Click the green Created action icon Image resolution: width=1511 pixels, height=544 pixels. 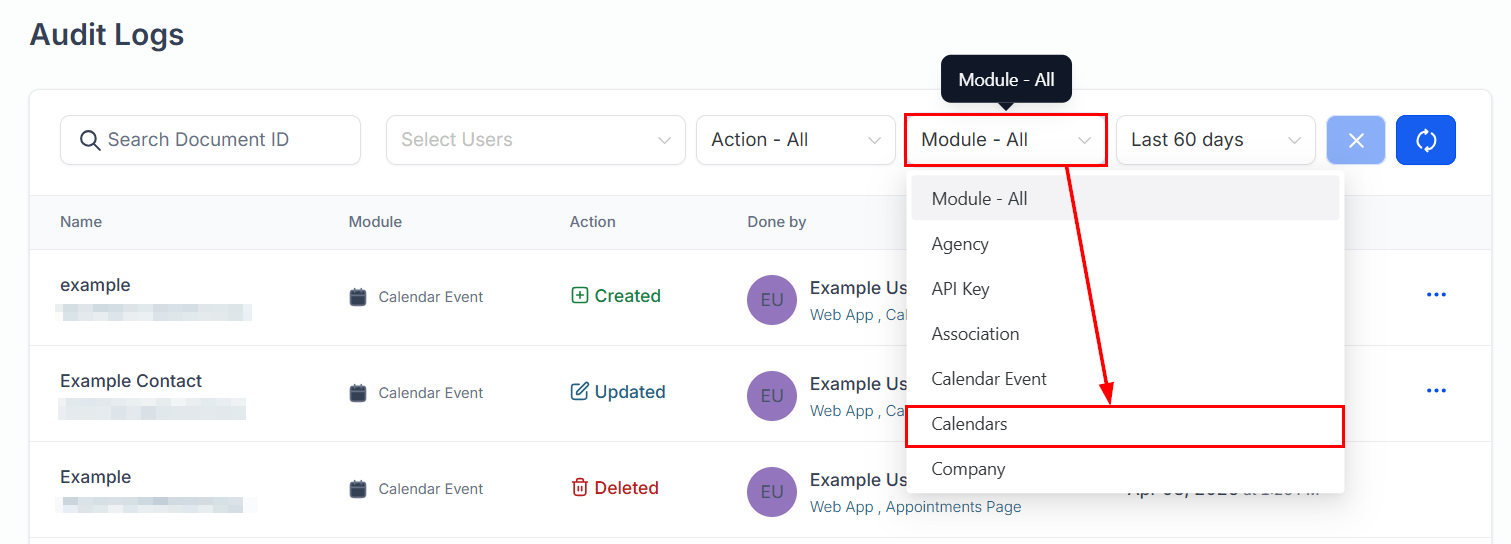[579, 296]
